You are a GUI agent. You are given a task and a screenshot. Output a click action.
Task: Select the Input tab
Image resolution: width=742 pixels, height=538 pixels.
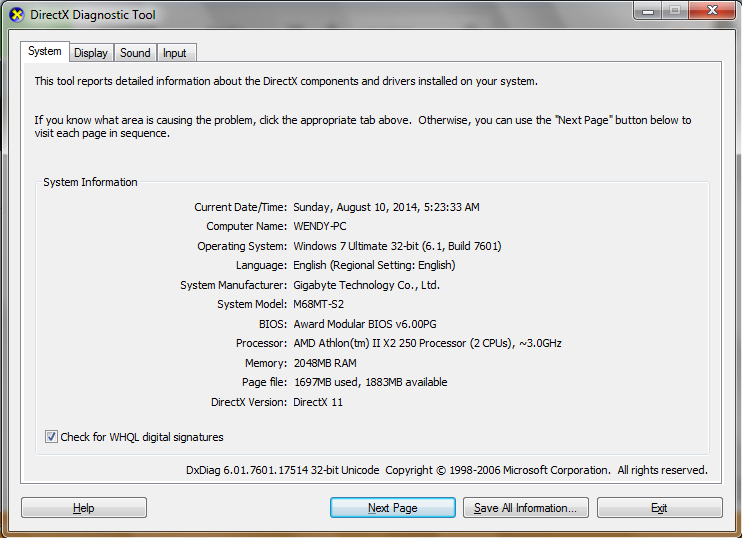coord(175,53)
